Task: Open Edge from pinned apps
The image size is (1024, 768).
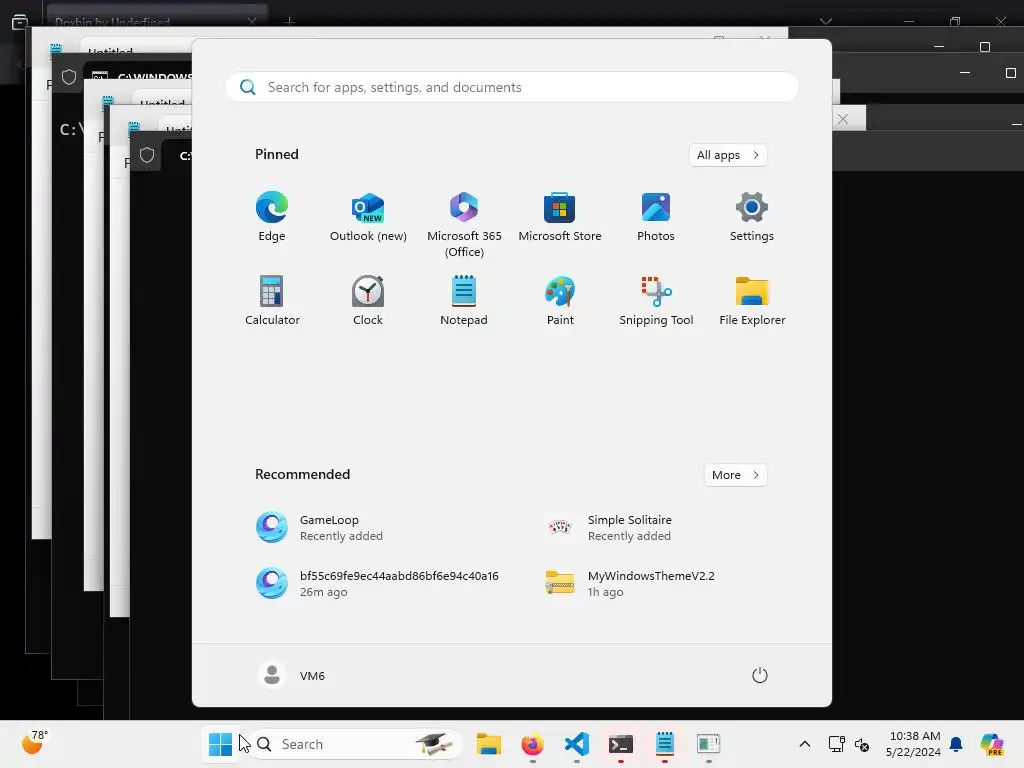Action: coord(272,217)
